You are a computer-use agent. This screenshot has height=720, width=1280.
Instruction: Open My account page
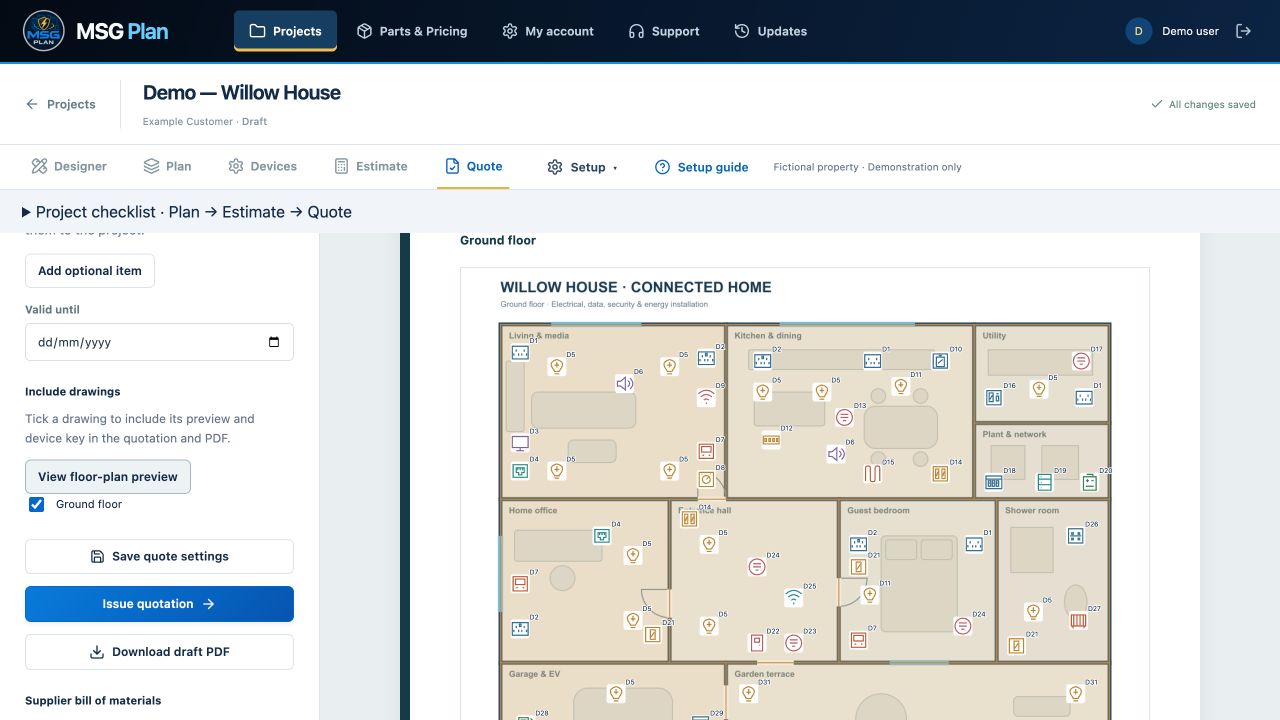(x=548, y=31)
